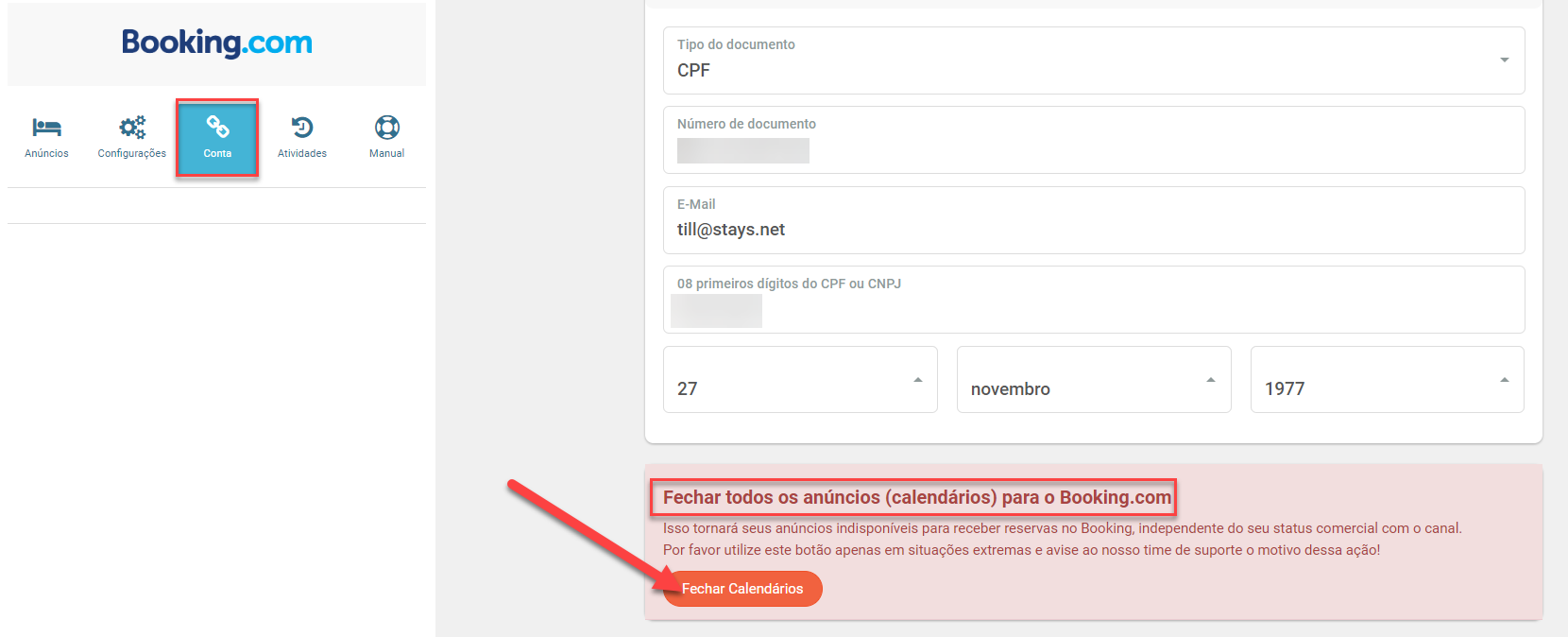Click the arrow beside 1977
The image size is (1568, 637).
coord(1505,380)
